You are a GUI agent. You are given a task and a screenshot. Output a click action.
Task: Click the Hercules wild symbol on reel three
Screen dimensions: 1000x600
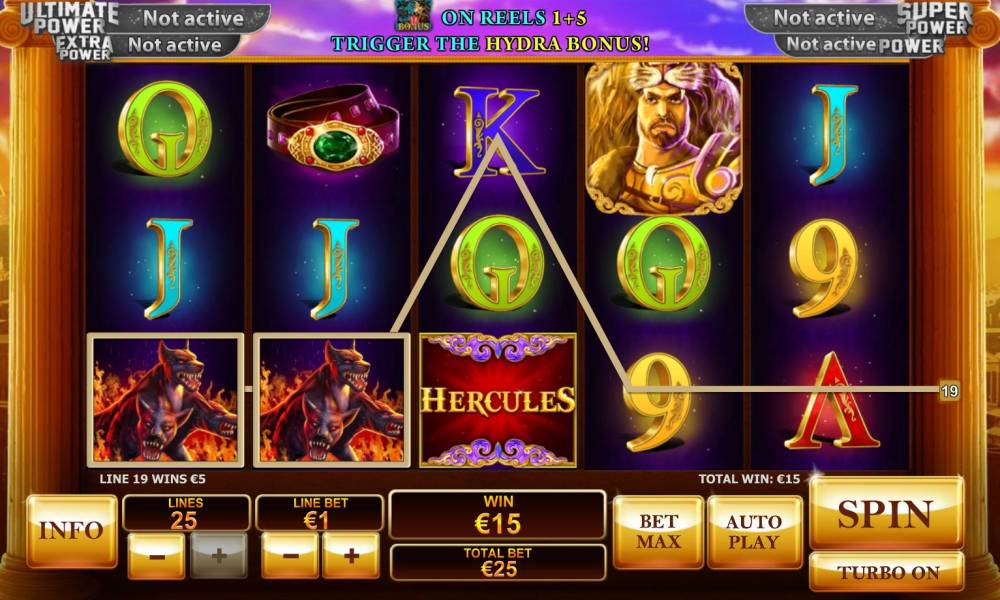pos(498,400)
